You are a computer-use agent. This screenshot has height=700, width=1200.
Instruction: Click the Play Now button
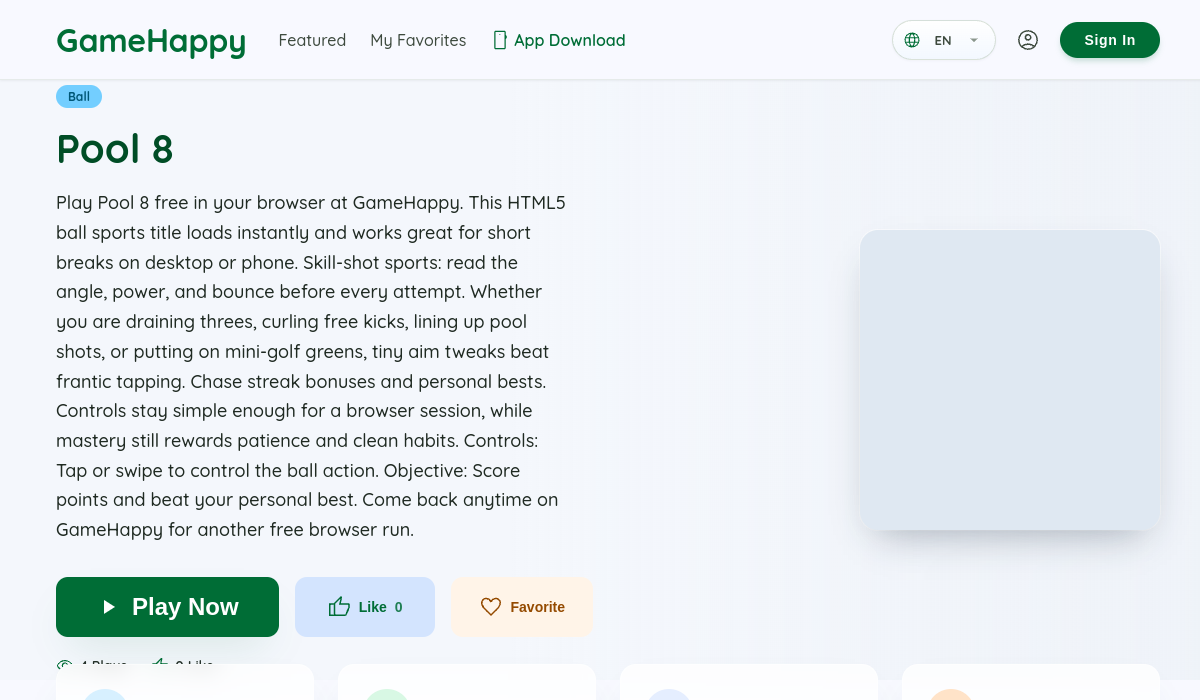(167, 607)
